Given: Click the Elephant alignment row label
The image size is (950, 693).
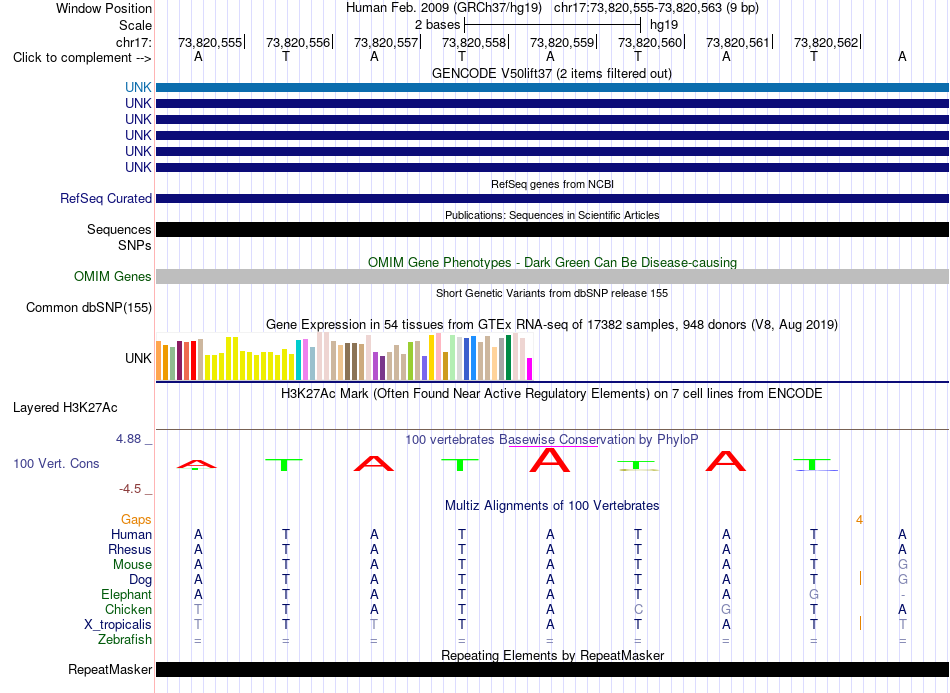Looking at the screenshot, I should pyautogui.click(x=126, y=595).
